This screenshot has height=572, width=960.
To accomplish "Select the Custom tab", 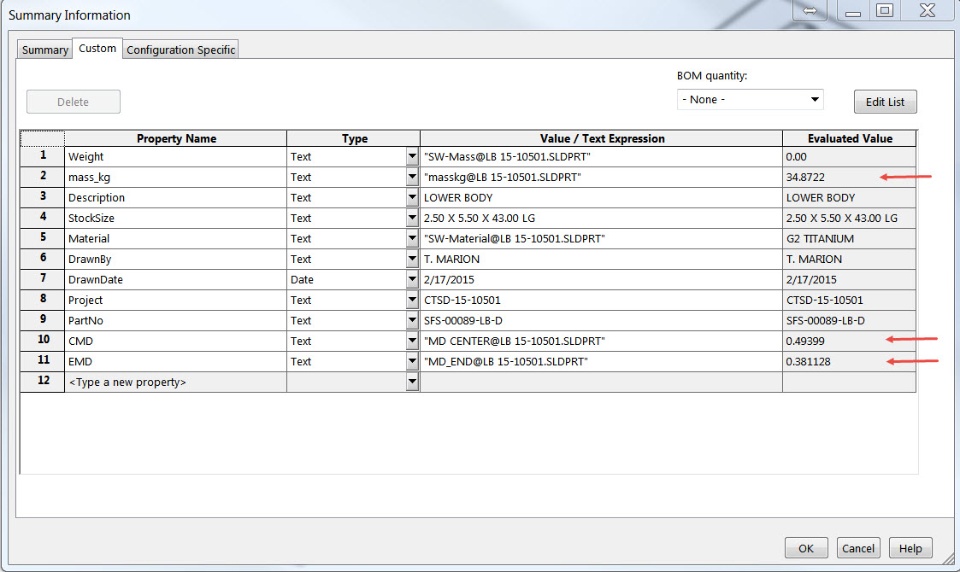I will tap(97, 48).
